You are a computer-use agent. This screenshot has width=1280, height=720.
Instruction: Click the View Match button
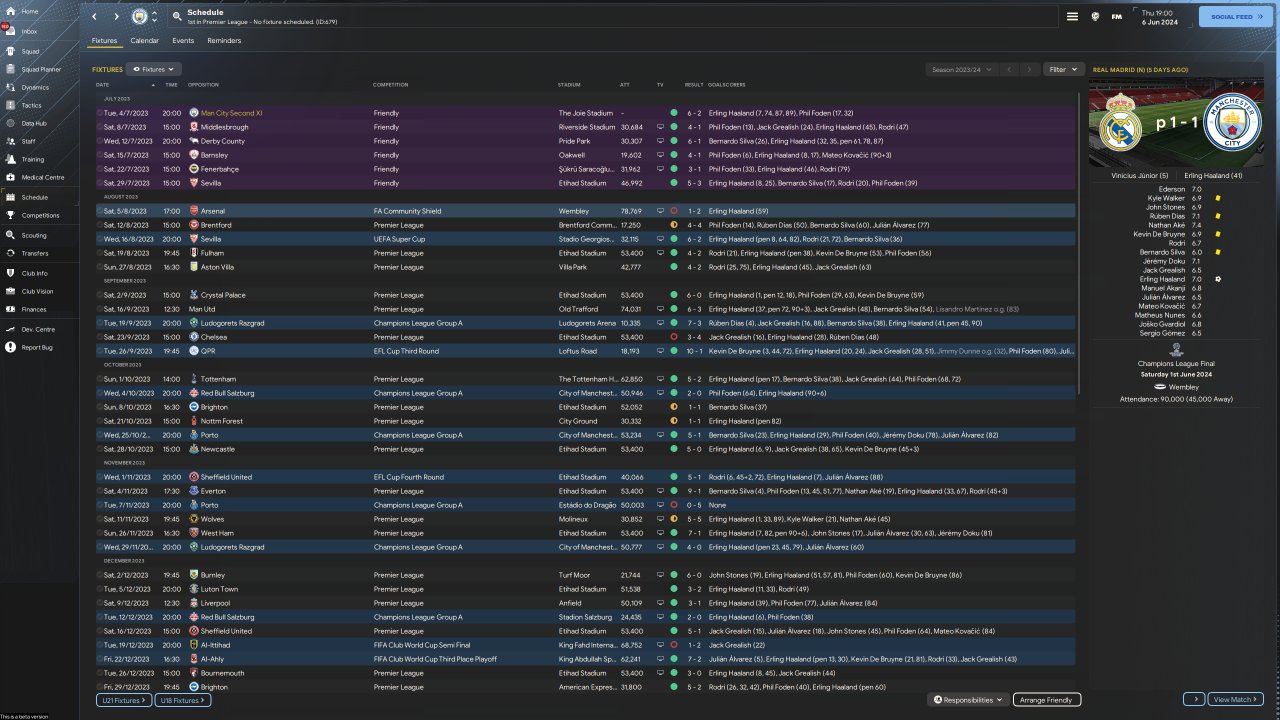(x=1237, y=700)
